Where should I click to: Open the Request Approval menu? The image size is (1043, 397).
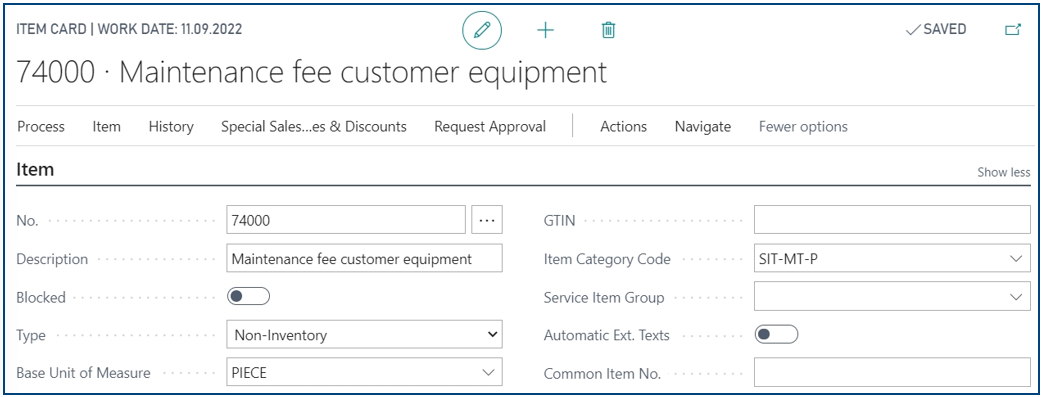(490, 126)
